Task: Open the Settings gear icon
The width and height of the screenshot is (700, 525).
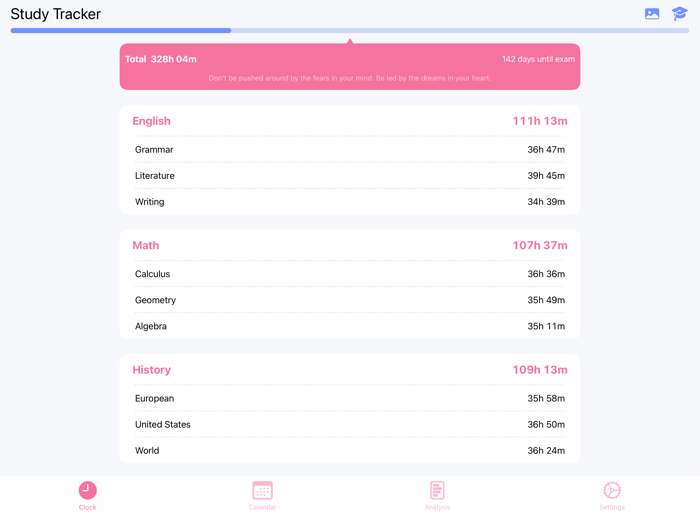Action: (612, 490)
